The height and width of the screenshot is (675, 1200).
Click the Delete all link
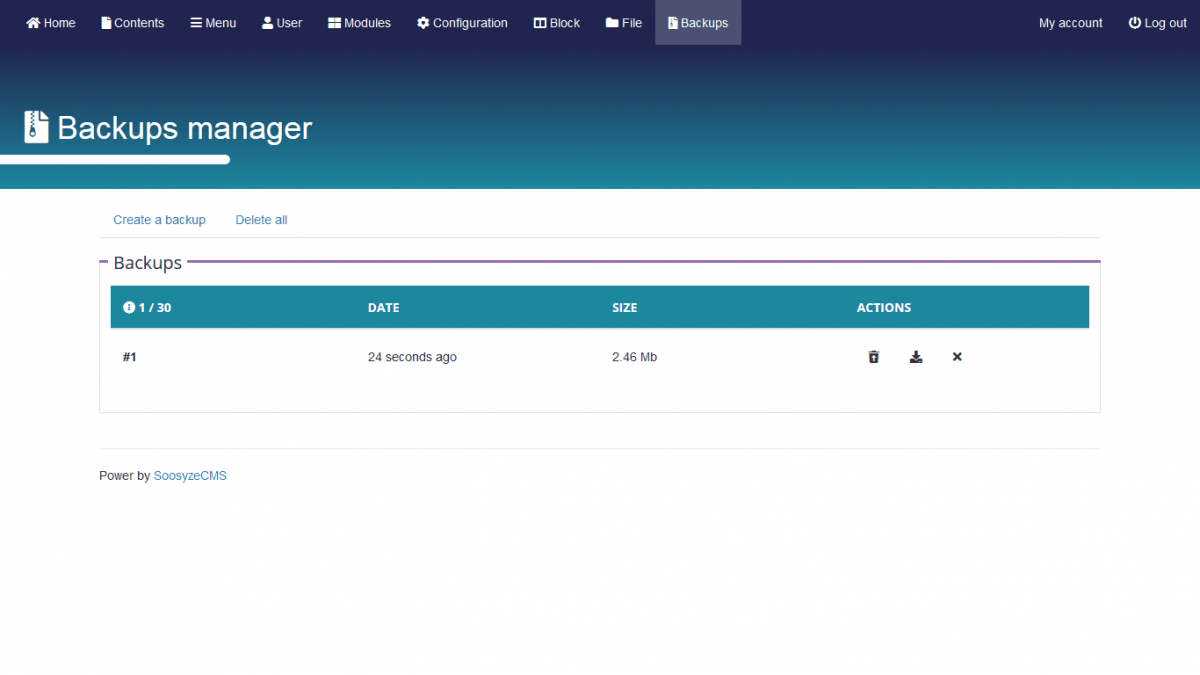click(261, 220)
